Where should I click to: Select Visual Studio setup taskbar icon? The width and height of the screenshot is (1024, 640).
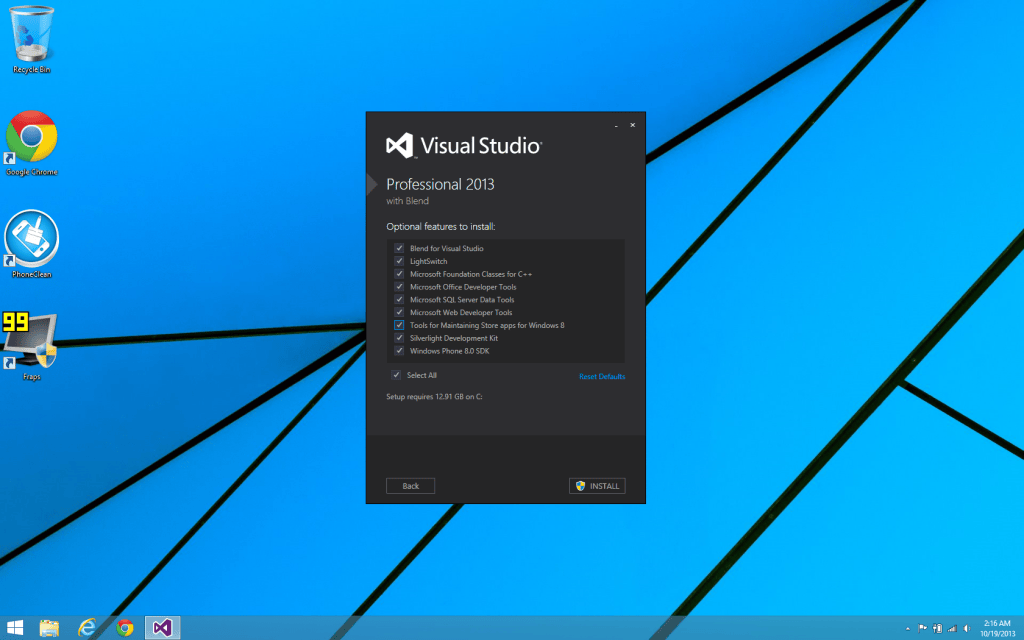162,628
